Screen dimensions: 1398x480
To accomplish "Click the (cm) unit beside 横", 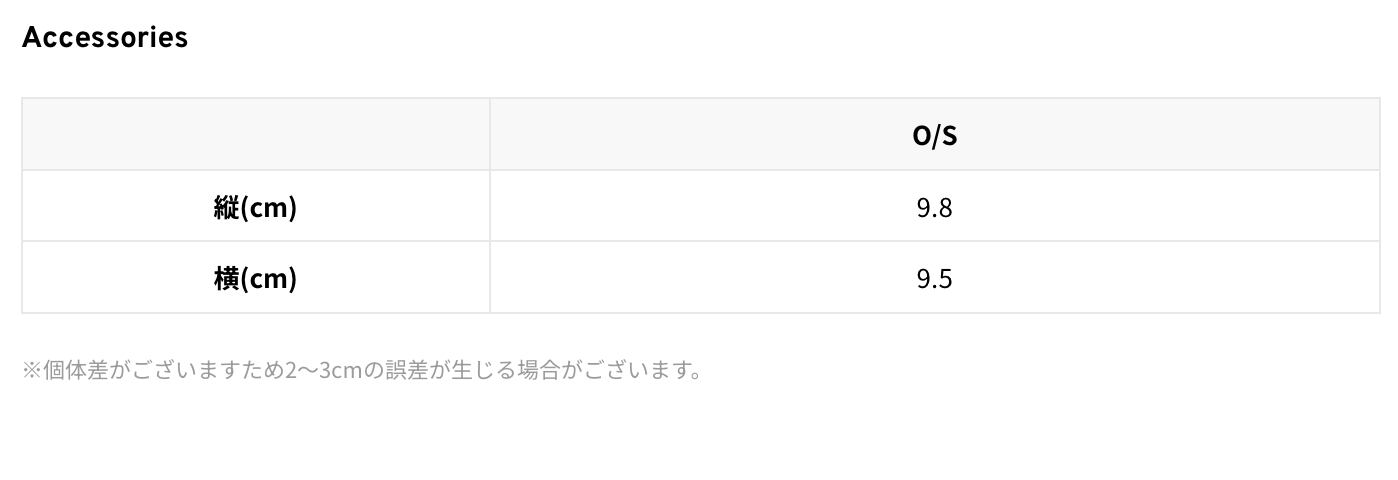I will point(267,278).
